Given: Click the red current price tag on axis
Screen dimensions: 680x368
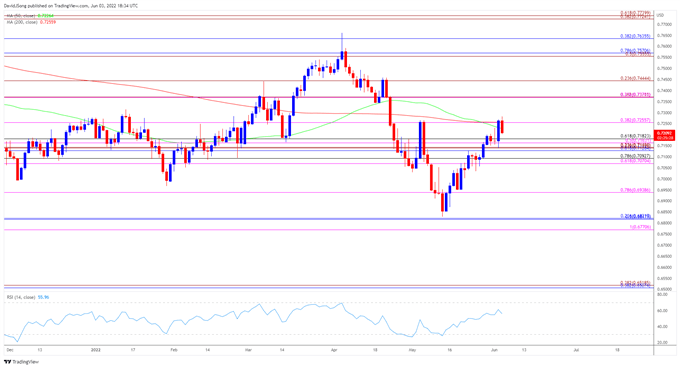Looking at the screenshot, I should coord(665,135).
